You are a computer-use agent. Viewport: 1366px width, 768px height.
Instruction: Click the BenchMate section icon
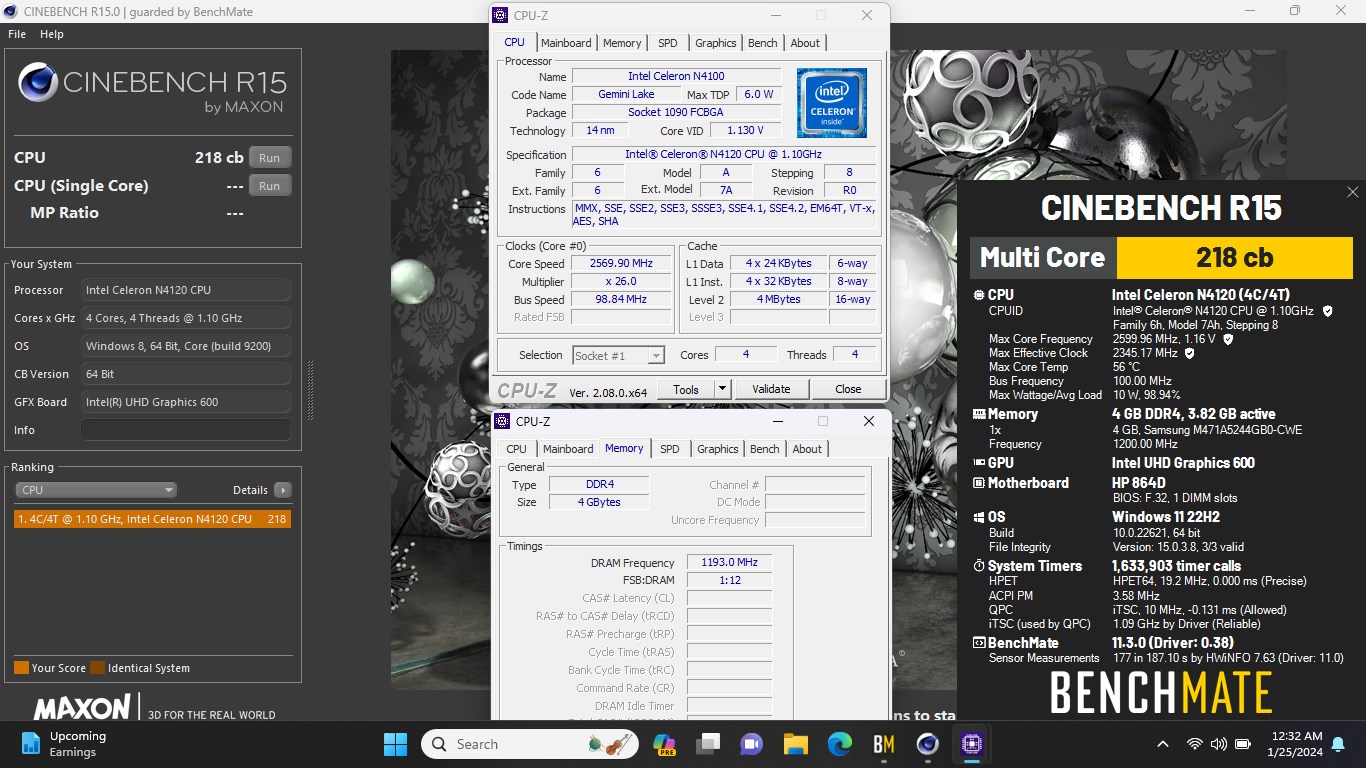pos(979,643)
